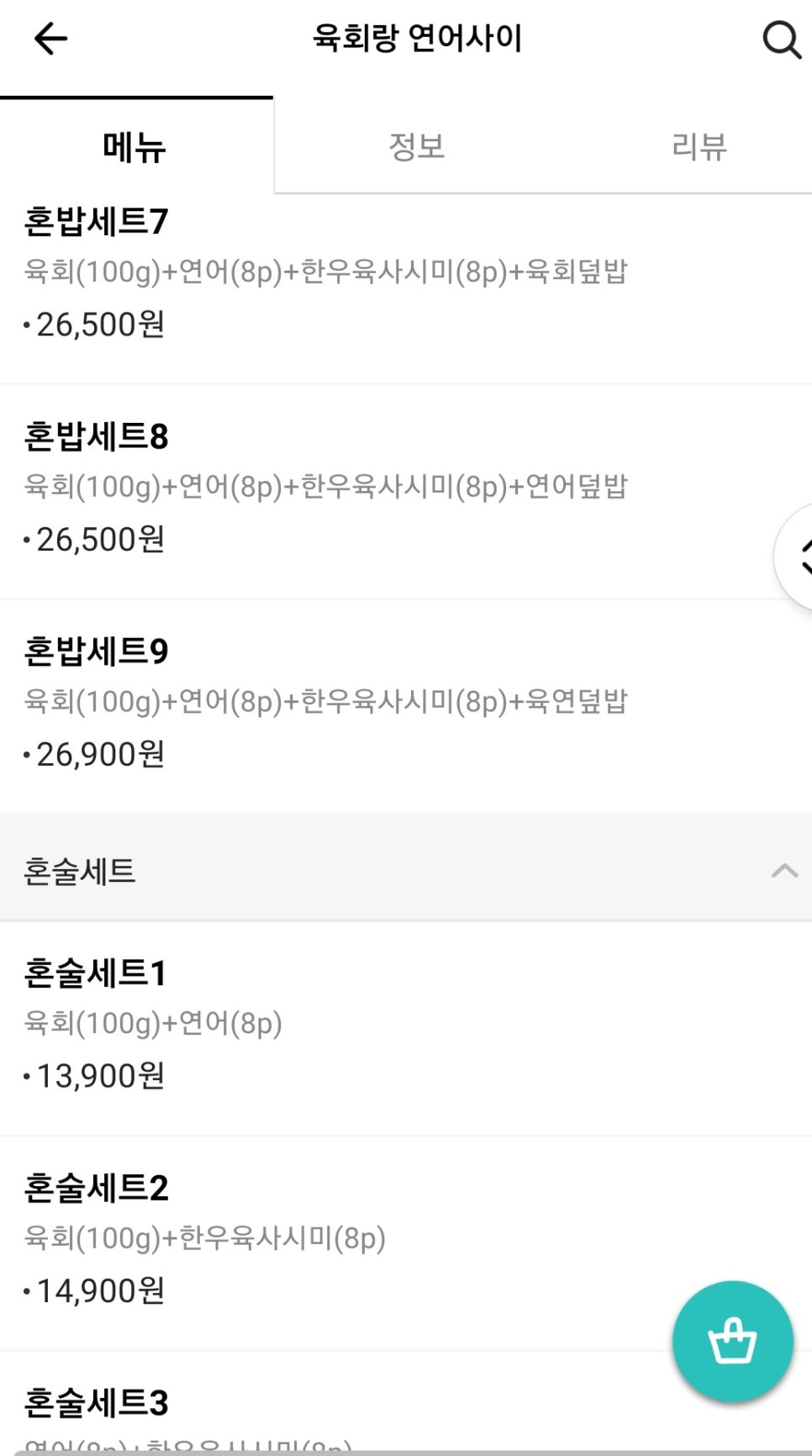The image size is (812, 1456).
Task: Tap the 혼술세트 category header
Action: click(x=80, y=871)
